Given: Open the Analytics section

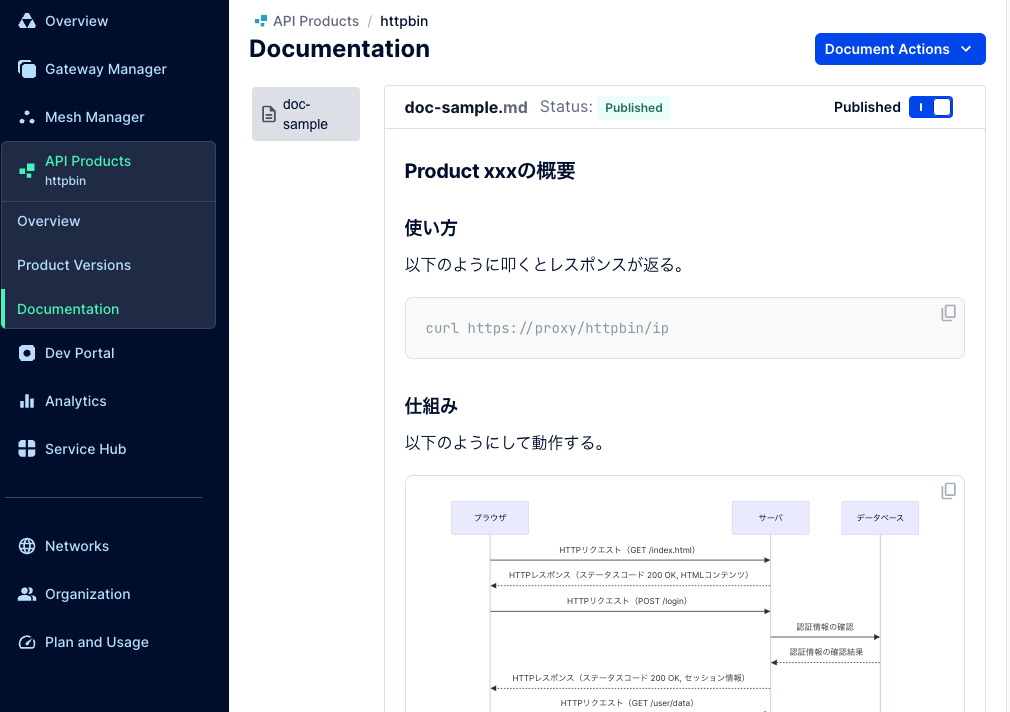Looking at the screenshot, I should click(75, 401).
